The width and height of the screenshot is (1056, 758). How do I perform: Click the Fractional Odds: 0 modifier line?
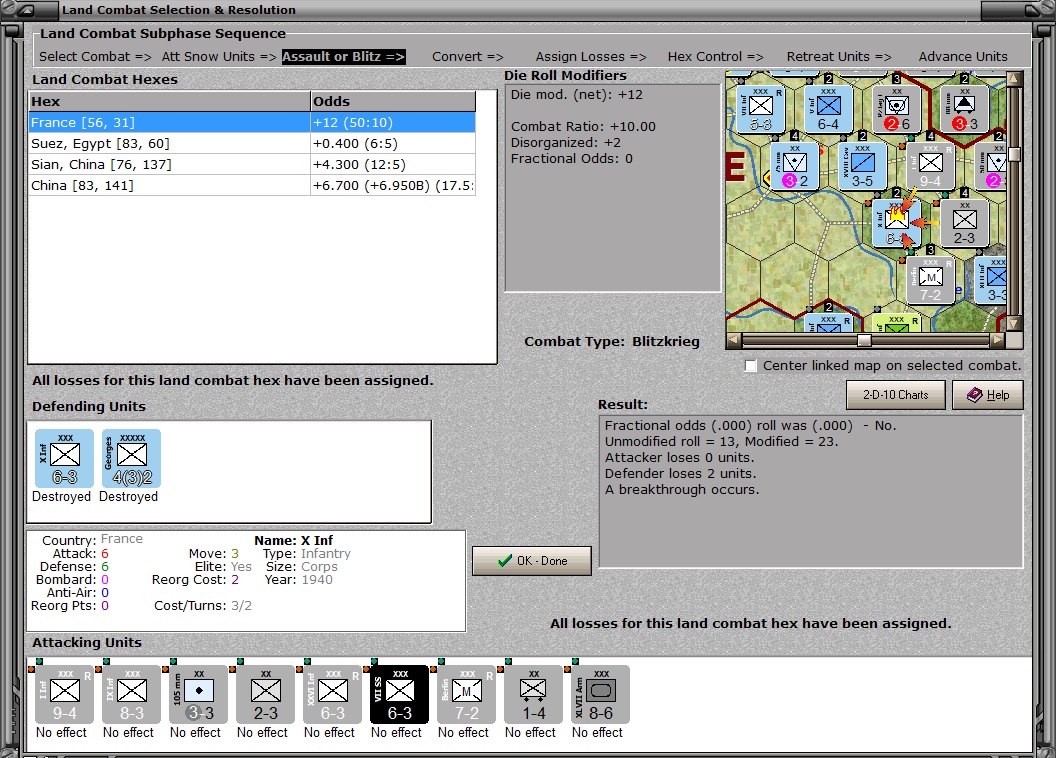571,159
